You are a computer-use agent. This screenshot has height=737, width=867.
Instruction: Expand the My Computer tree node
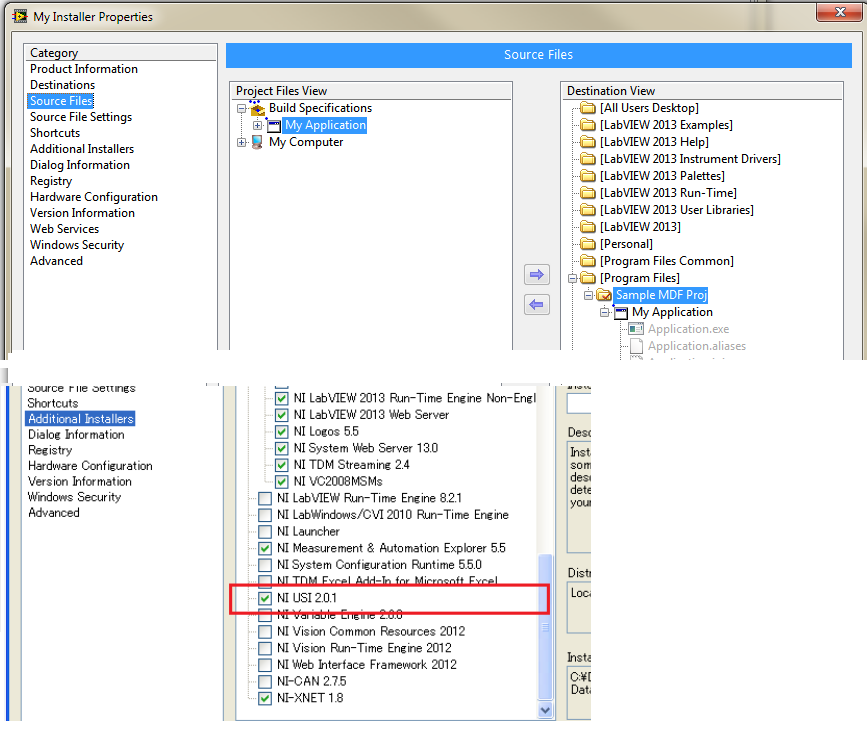pyautogui.click(x=242, y=143)
